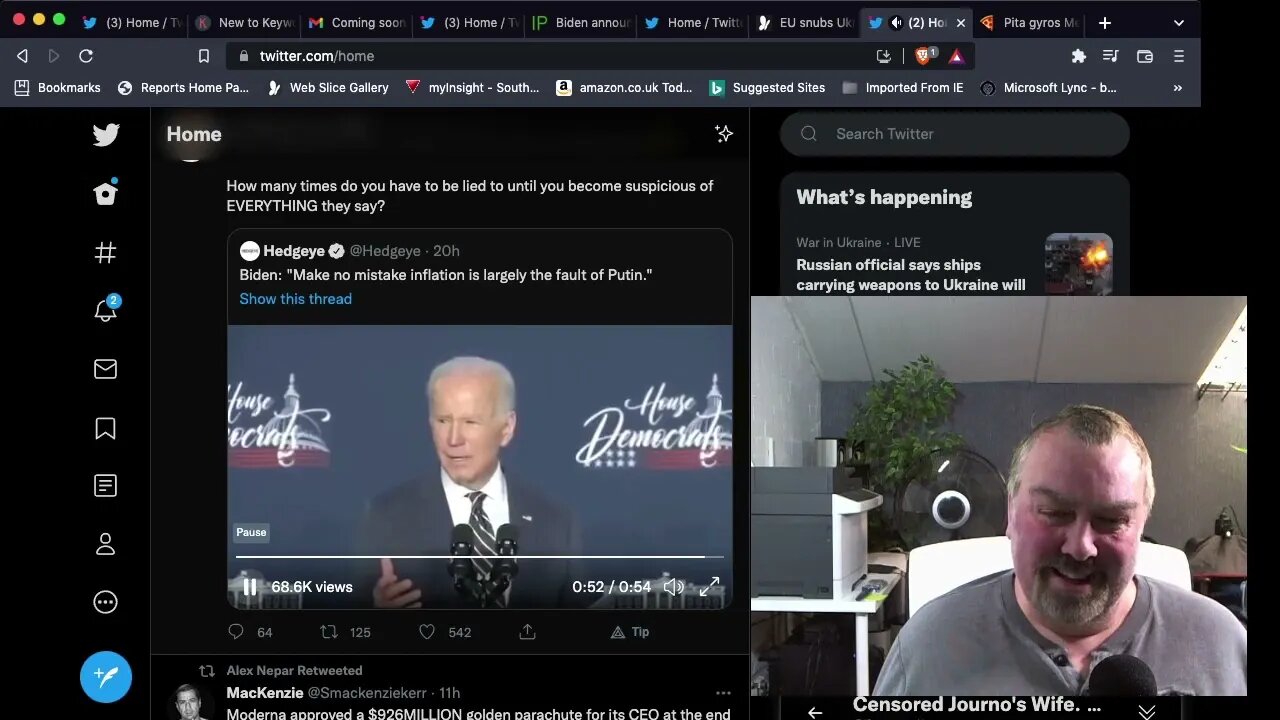The width and height of the screenshot is (1280, 720).
Task: Click the Twitter bird logo in sidebar
Action: click(106, 135)
